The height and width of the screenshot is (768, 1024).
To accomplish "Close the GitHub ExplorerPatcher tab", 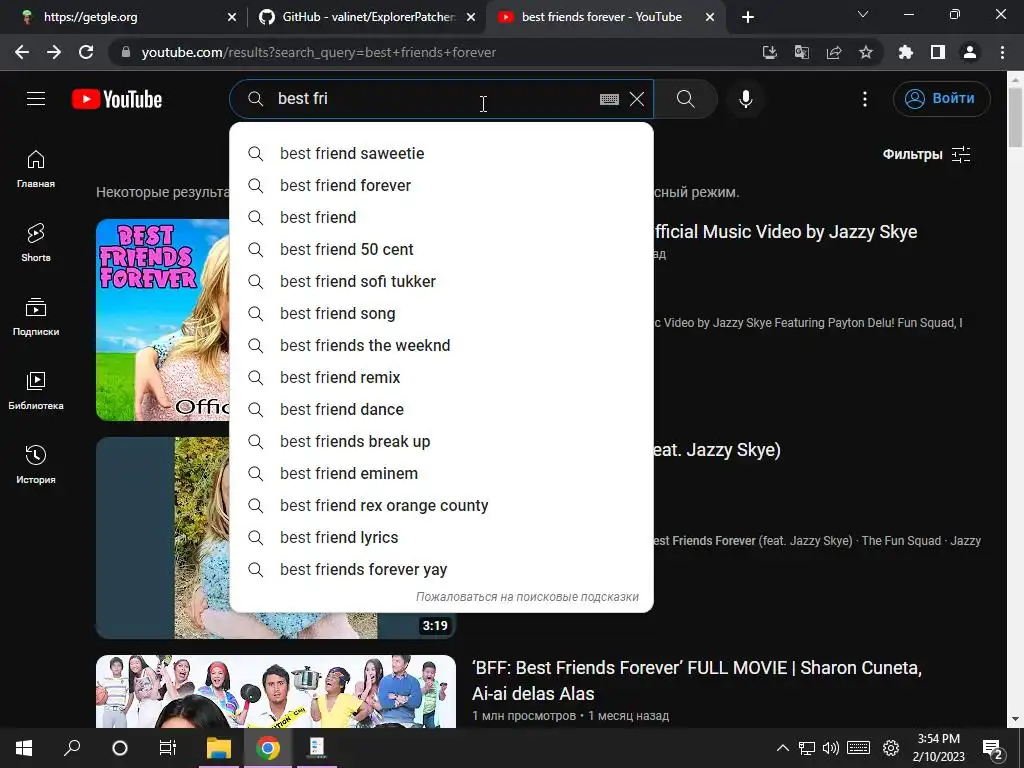I will click(471, 18).
